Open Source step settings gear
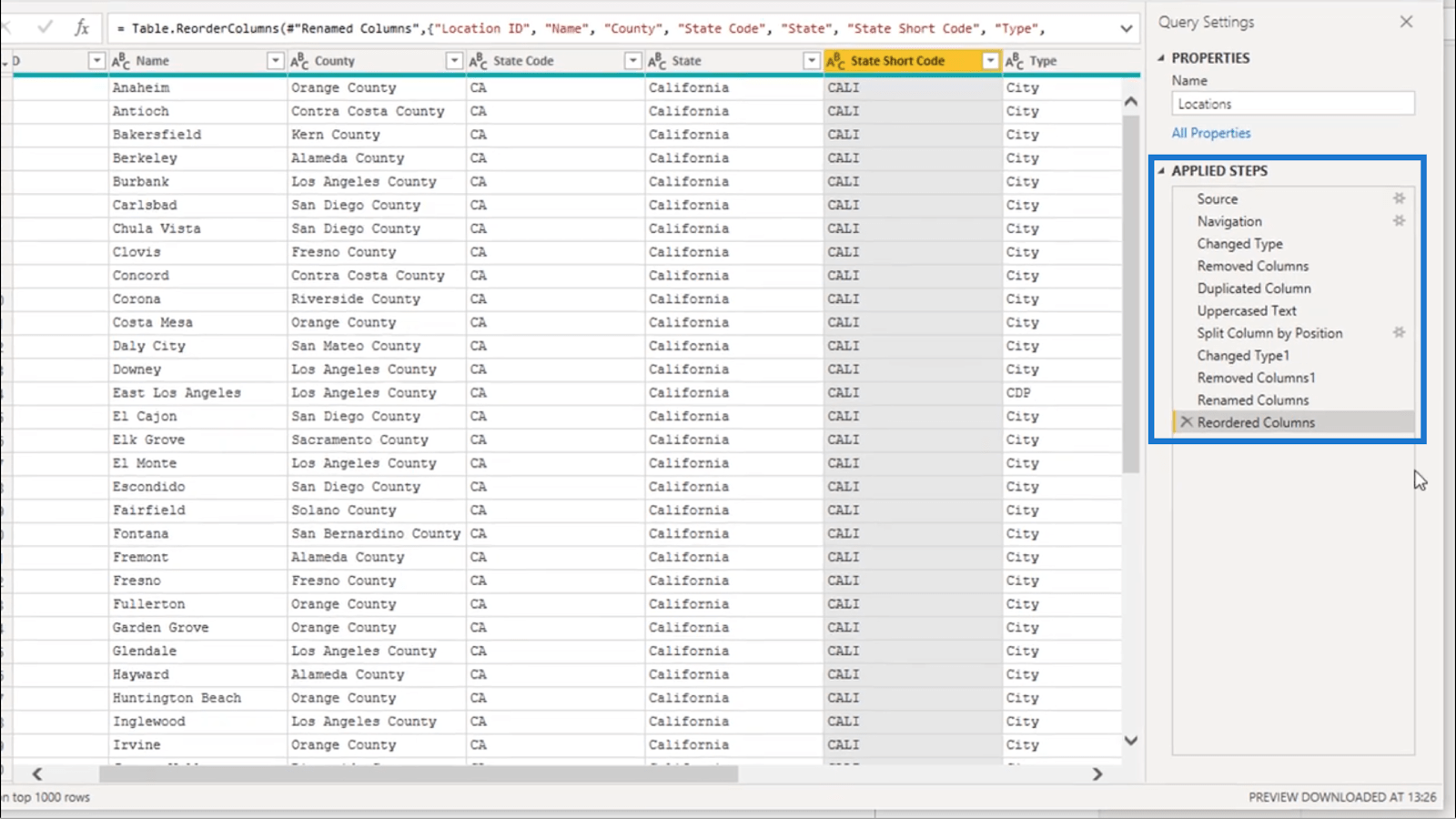 pyautogui.click(x=1399, y=198)
